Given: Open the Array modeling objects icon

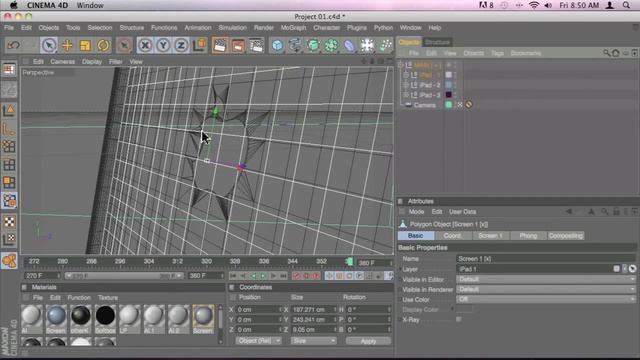Looking at the screenshot, I should pos(331,45).
